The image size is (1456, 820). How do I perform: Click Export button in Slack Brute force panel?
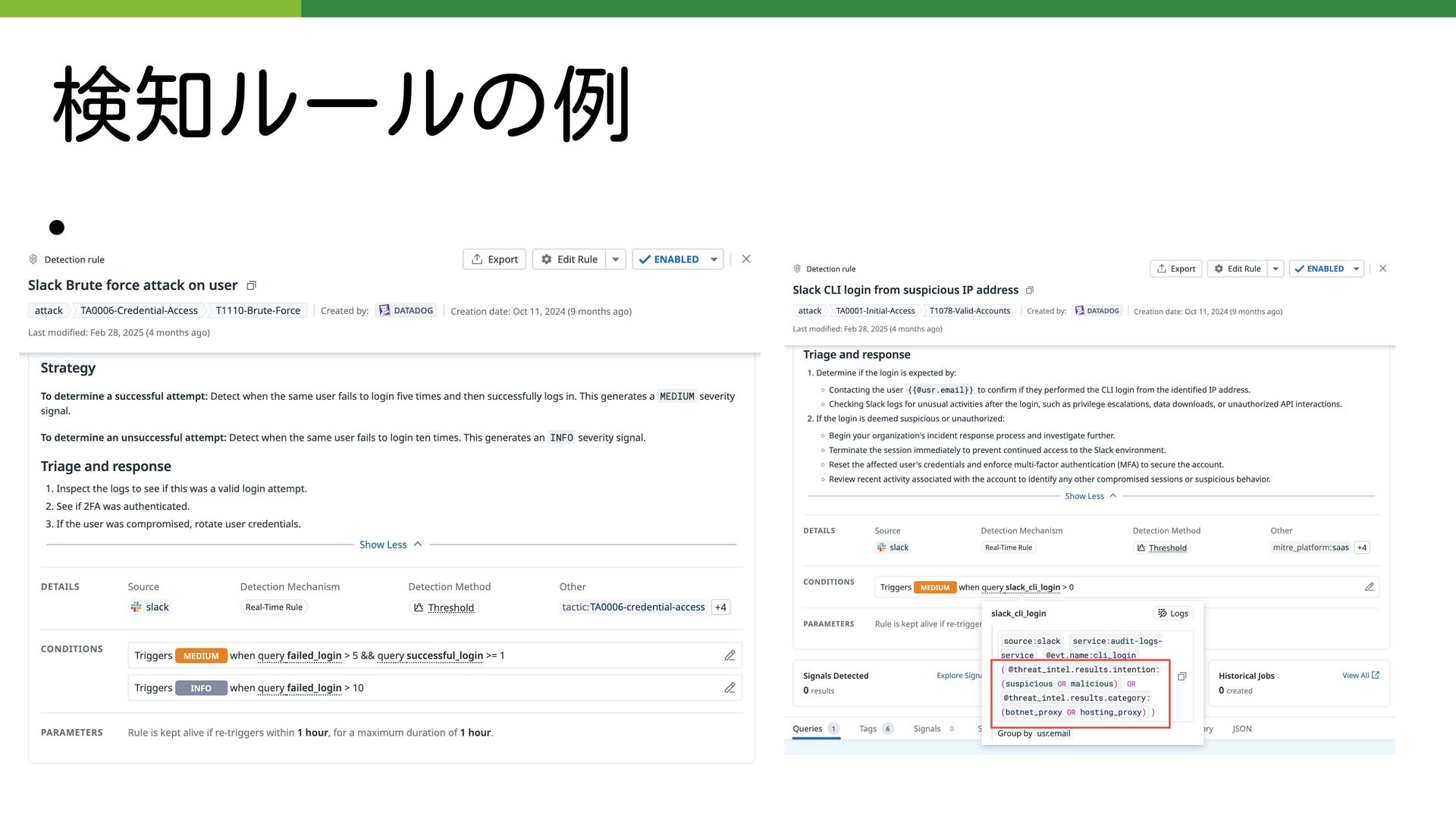point(495,259)
